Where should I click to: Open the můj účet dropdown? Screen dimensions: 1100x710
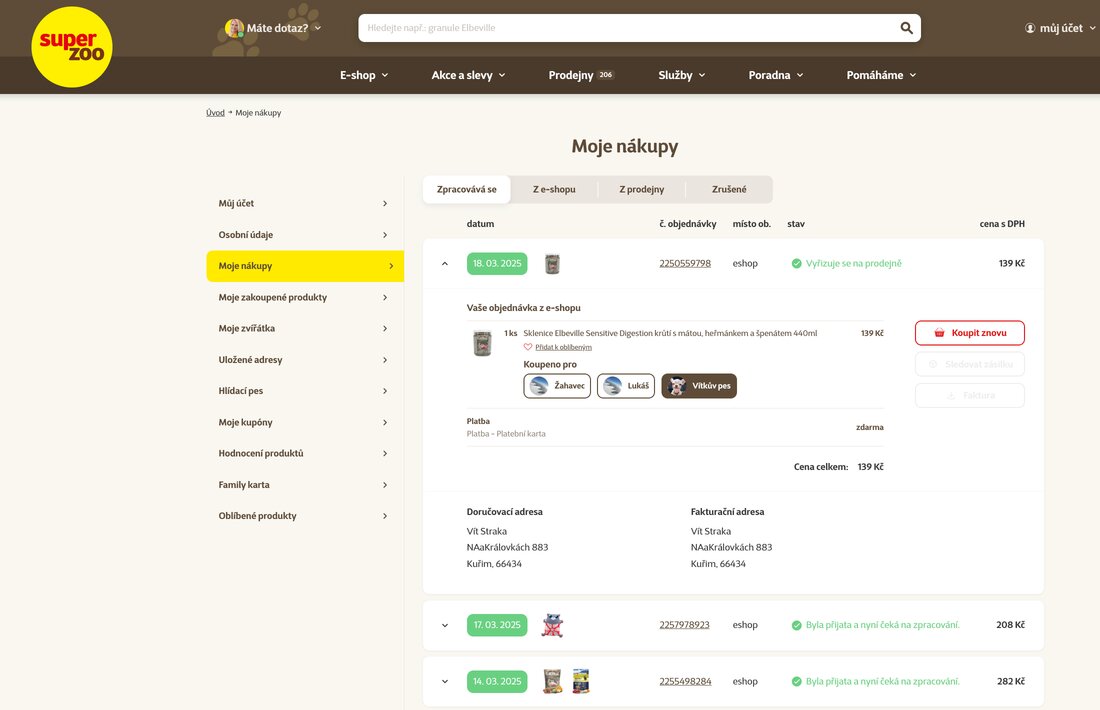point(1060,28)
